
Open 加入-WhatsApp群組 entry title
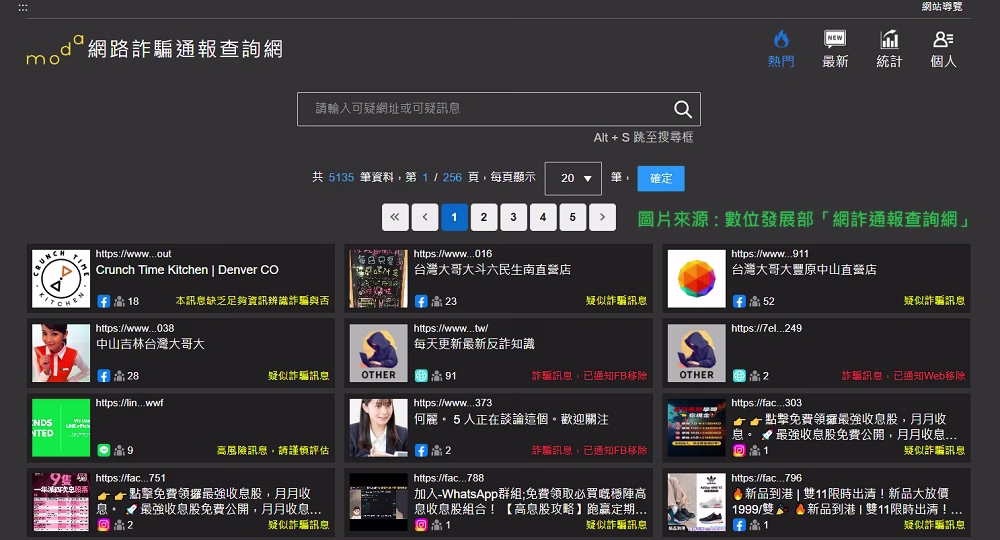tap(530, 501)
